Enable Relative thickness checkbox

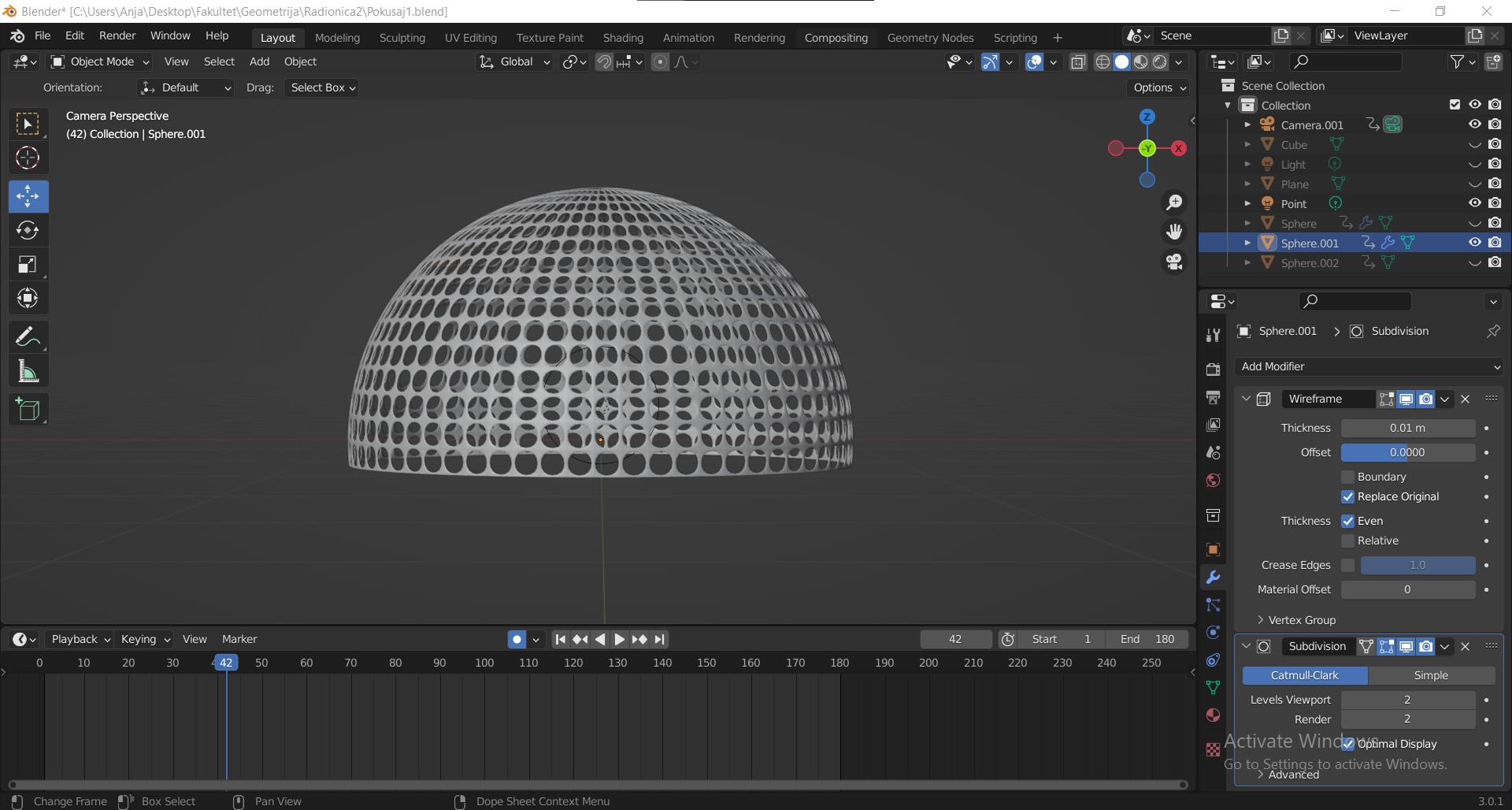coord(1347,541)
